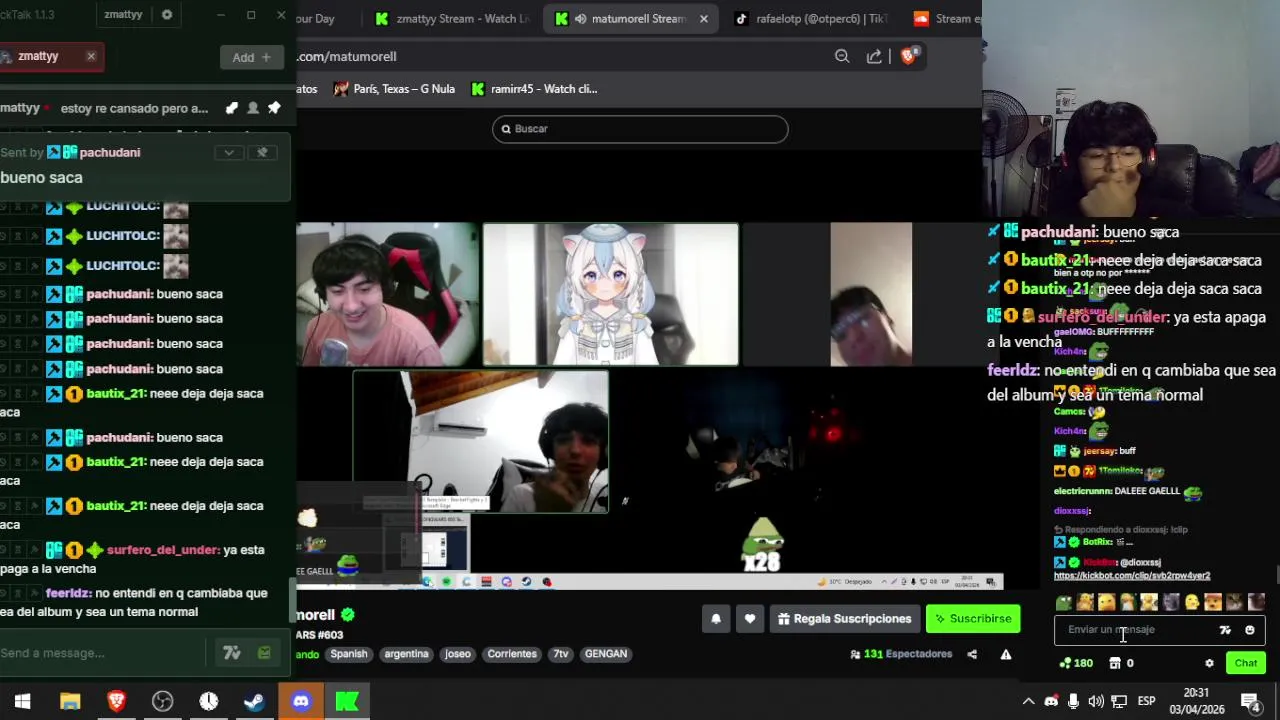The width and height of the screenshot is (1280, 720).
Task: Enable notifications with the bell icon
Action: pyautogui.click(x=716, y=619)
